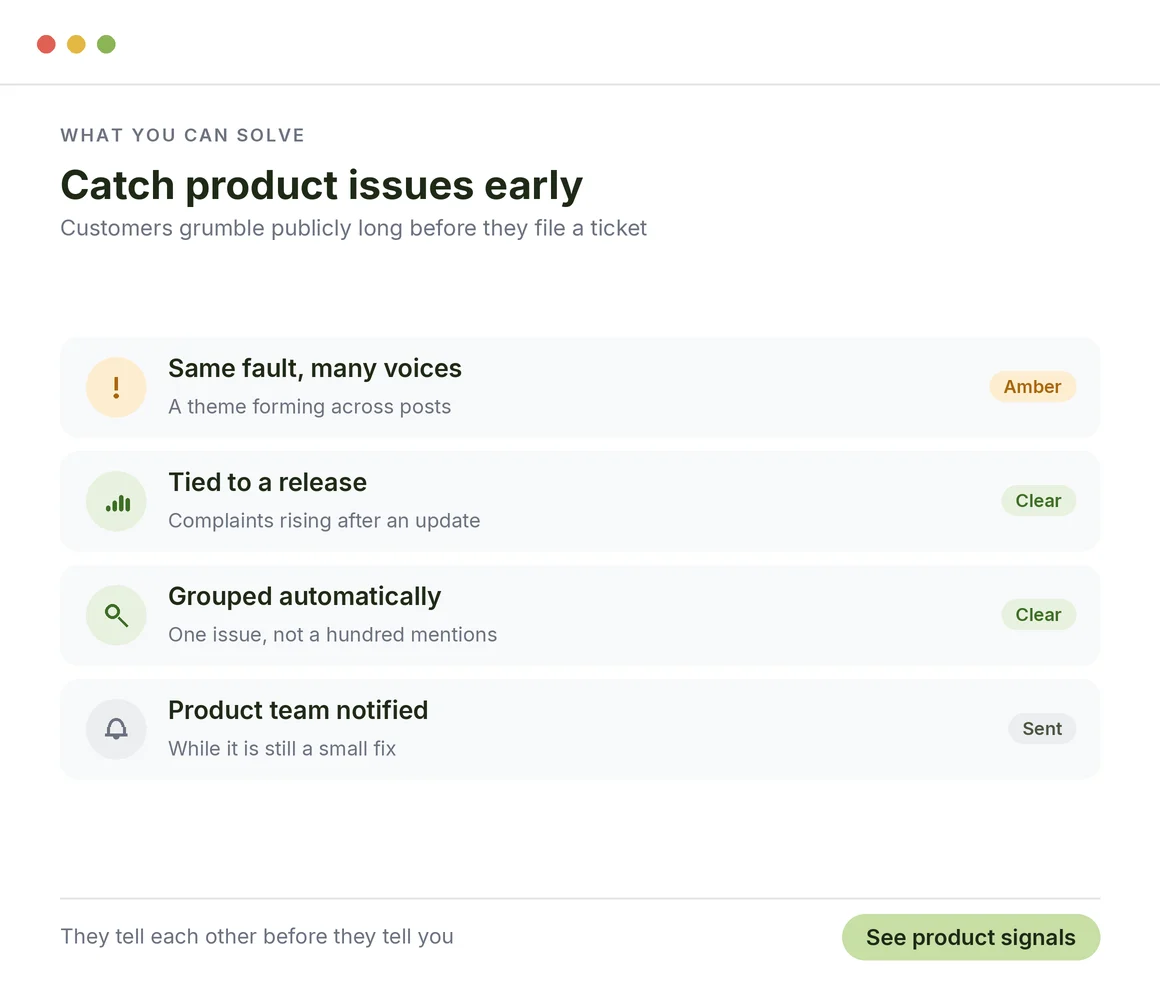The image size is (1160, 1000).
Task: Click 'Customers grumble publicly' subtitle text
Action: coord(354,228)
